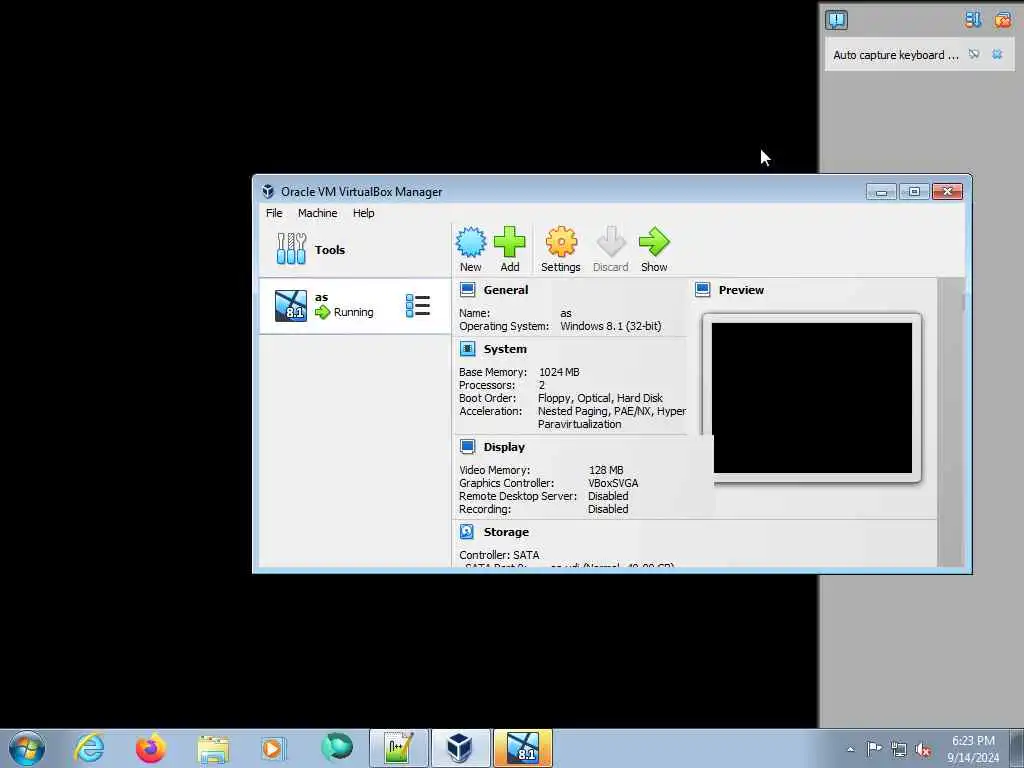The height and width of the screenshot is (768, 1024).
Task: Click the Action Center flag tray icon
Action: coord(874,749)
